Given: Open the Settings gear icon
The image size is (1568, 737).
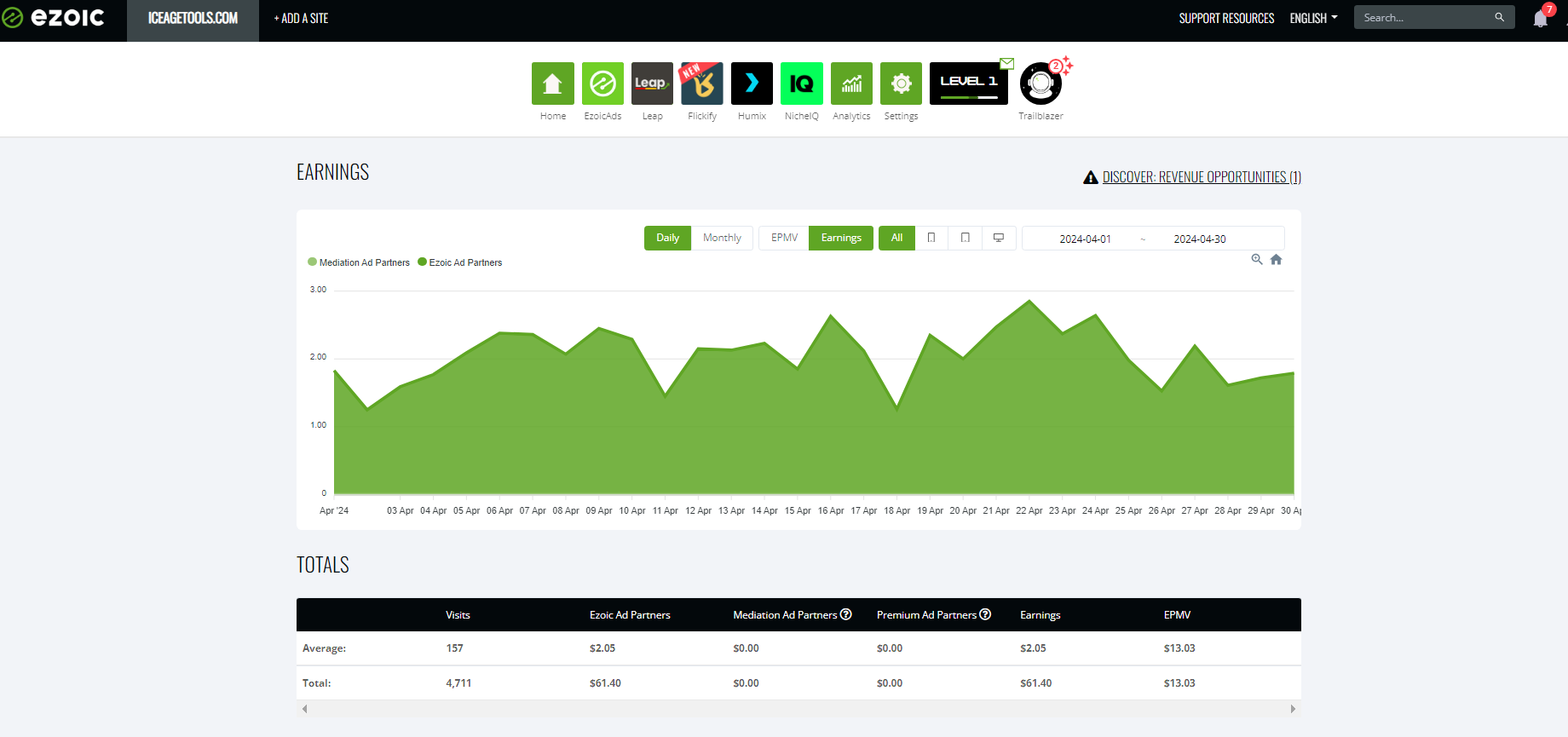Looking at the screenshot, I should tap(901, 83).
